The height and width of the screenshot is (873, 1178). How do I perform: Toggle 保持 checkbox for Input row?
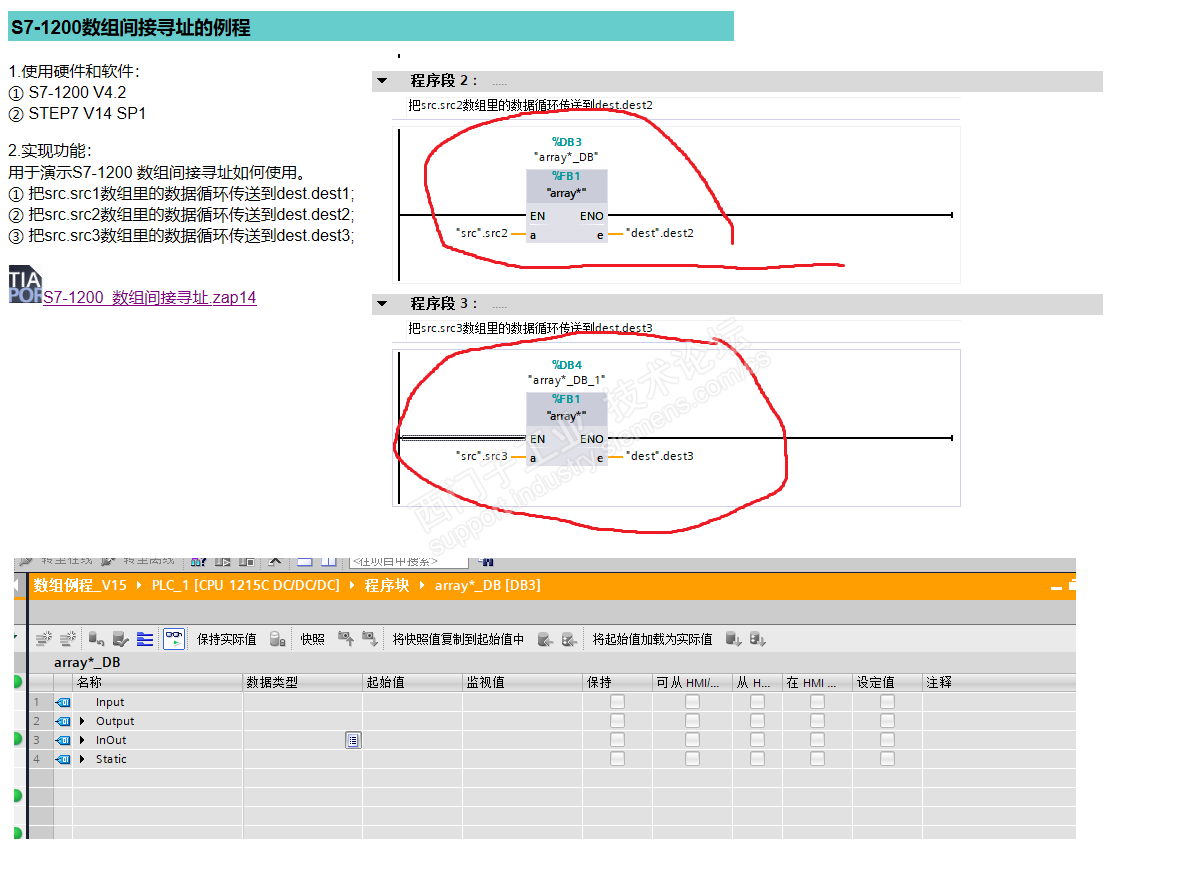618,702
